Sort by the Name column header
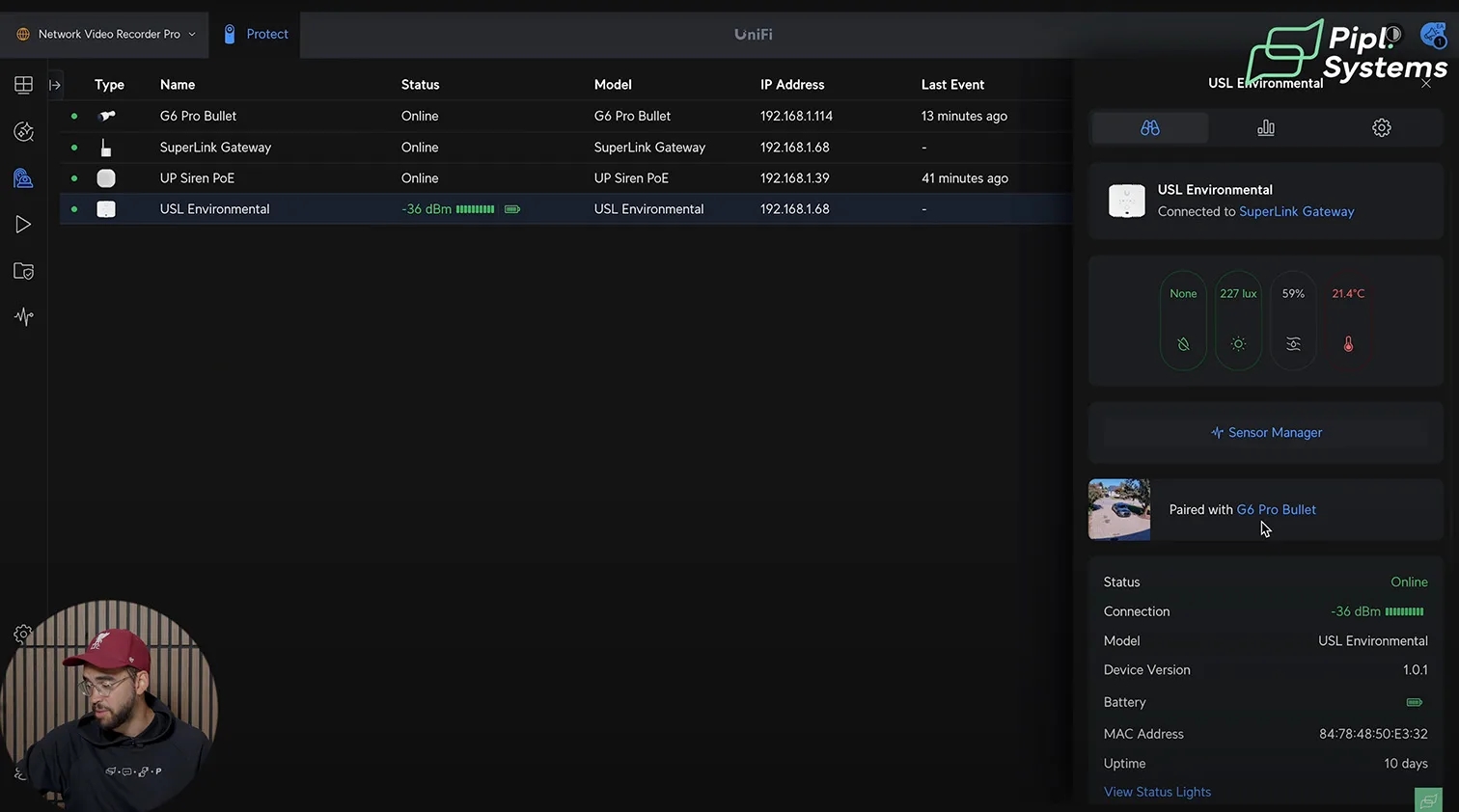The height and width of the screenshot is (812, 1459). tap(178, 85)
